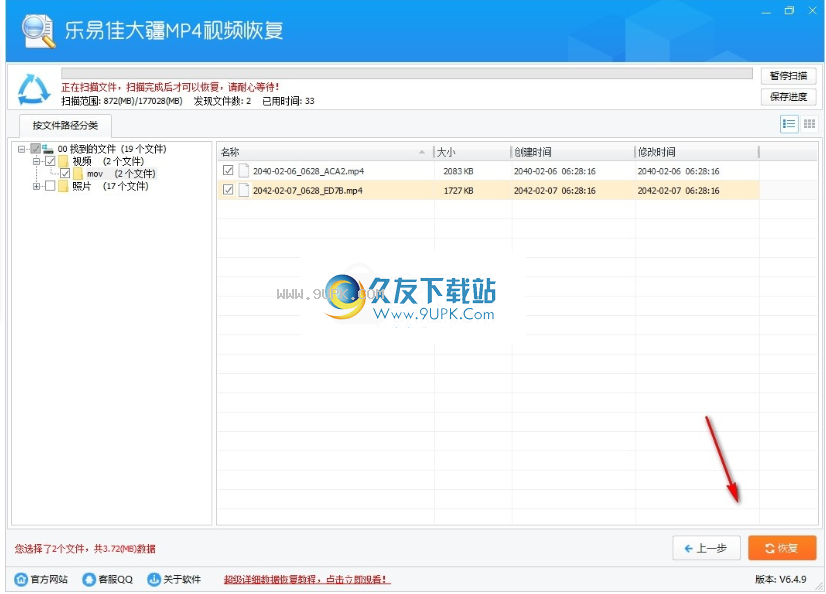Click the 关于软件 label
Viewport: 826px width, 594px height.
(x=182, y=579)
